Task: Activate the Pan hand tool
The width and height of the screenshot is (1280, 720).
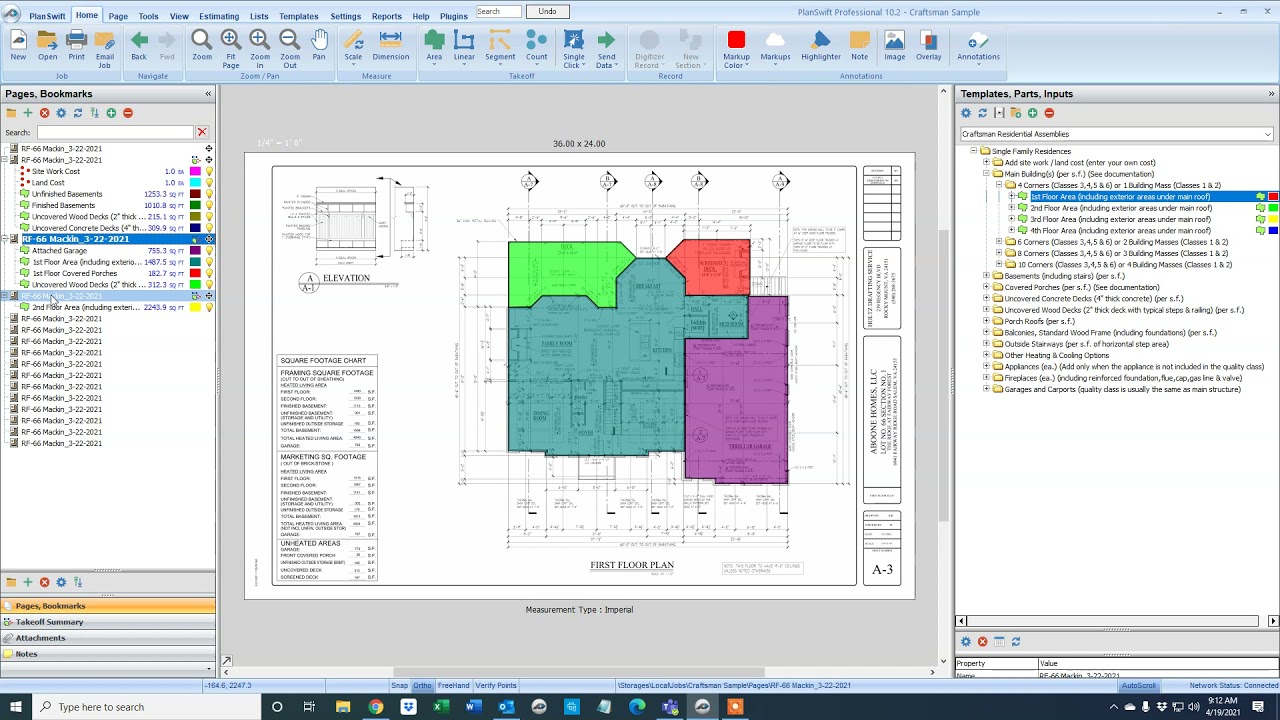Action: coord(319,46)
